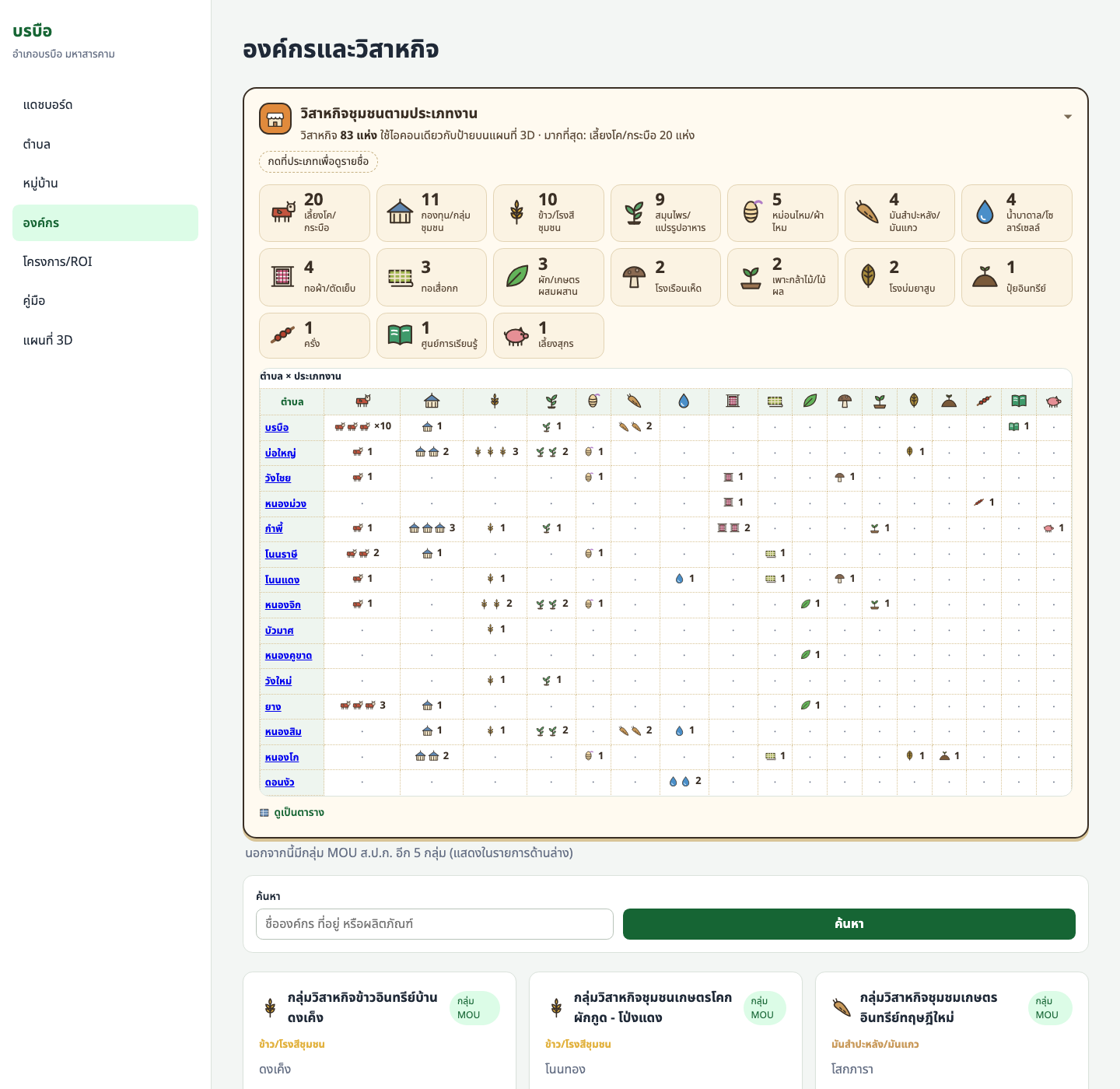The width and height of the screenshot is (1120, 1089).
Task: Click the green ค้นหา search button
Action: click(x=849, y=924)
